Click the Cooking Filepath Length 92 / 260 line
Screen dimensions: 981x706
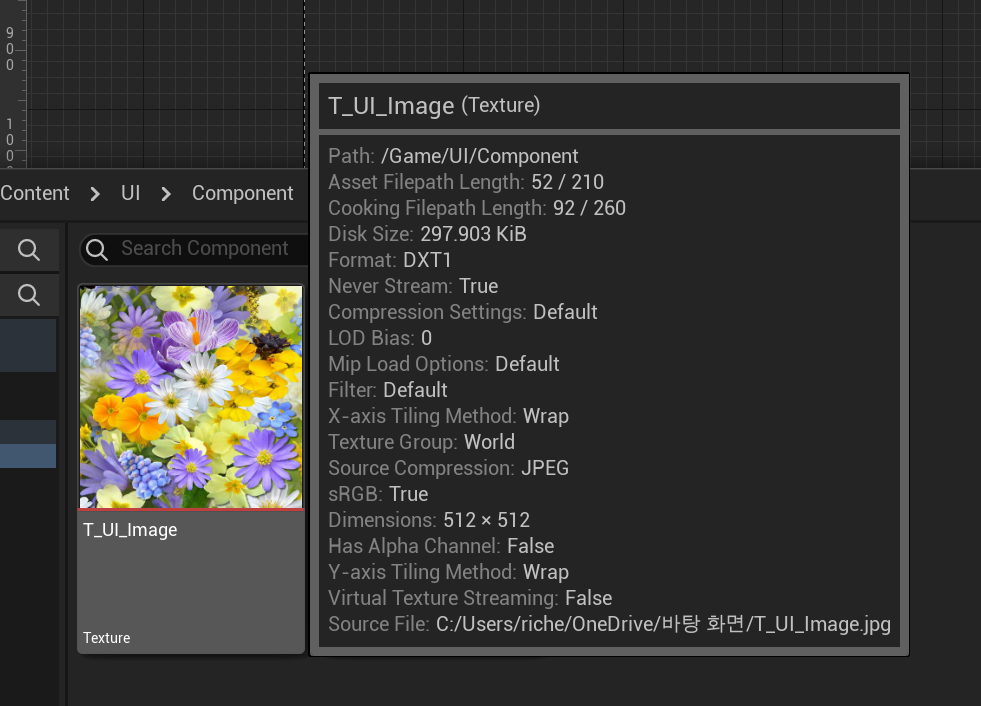(477, 208)
